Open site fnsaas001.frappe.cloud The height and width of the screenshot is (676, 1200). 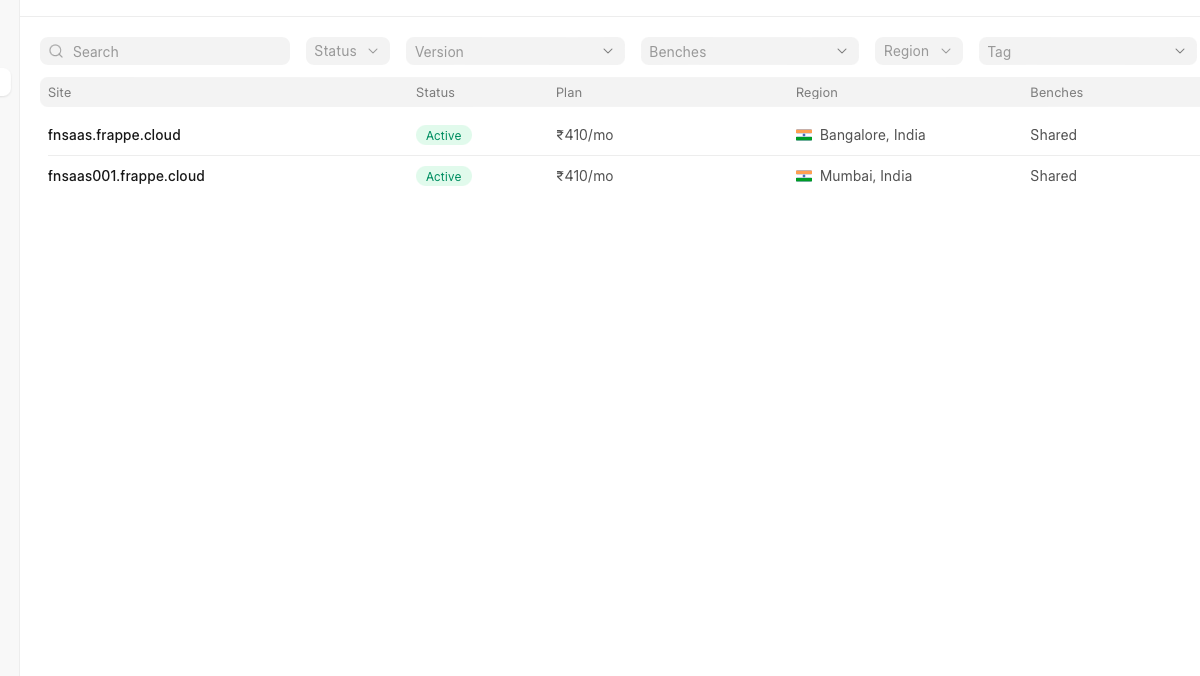[126, 176]
